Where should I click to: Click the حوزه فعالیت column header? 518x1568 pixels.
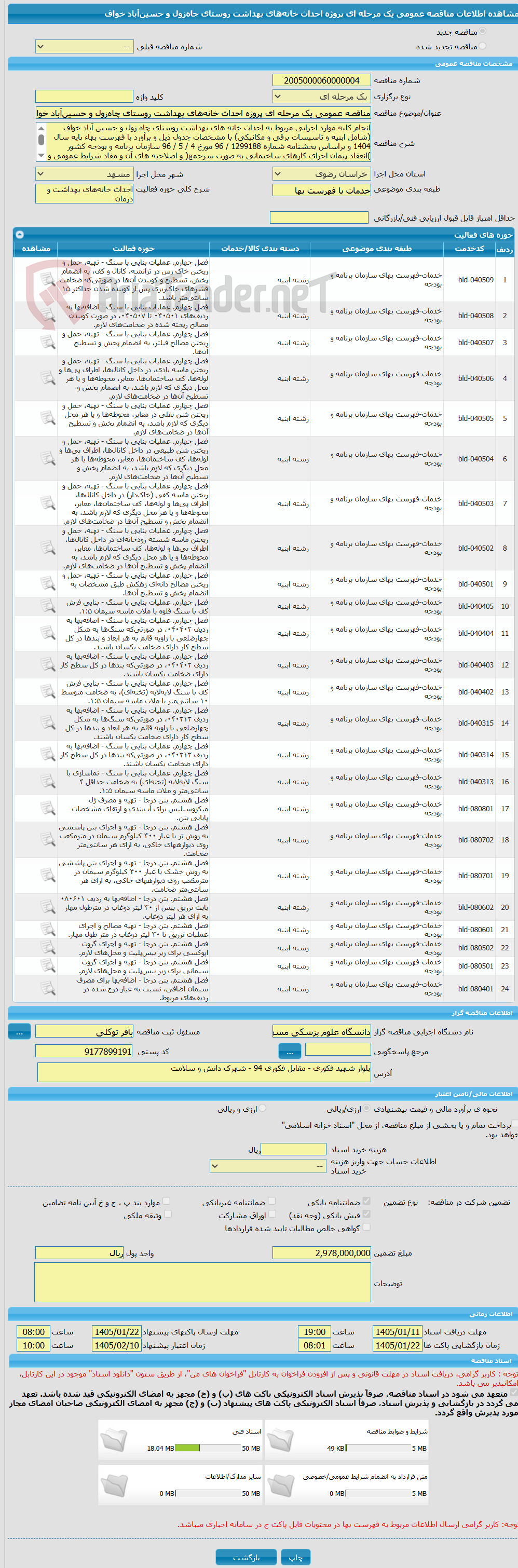(x=133, y=248)
